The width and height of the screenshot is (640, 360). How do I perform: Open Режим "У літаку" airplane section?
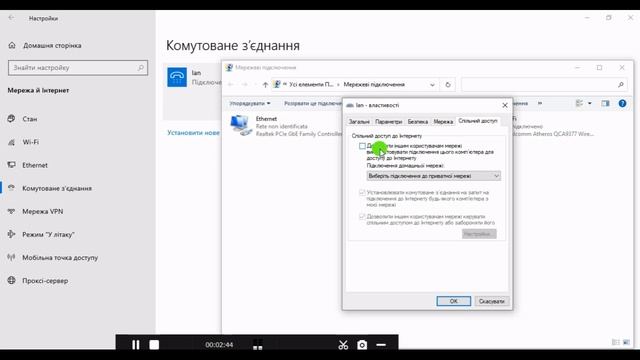pyautogui.click(x=48, y=235)
